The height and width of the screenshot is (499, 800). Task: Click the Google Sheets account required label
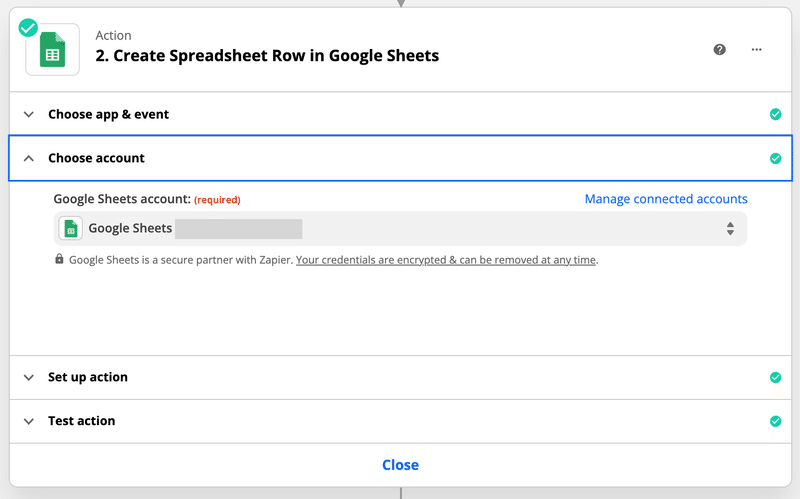(147, 199)
